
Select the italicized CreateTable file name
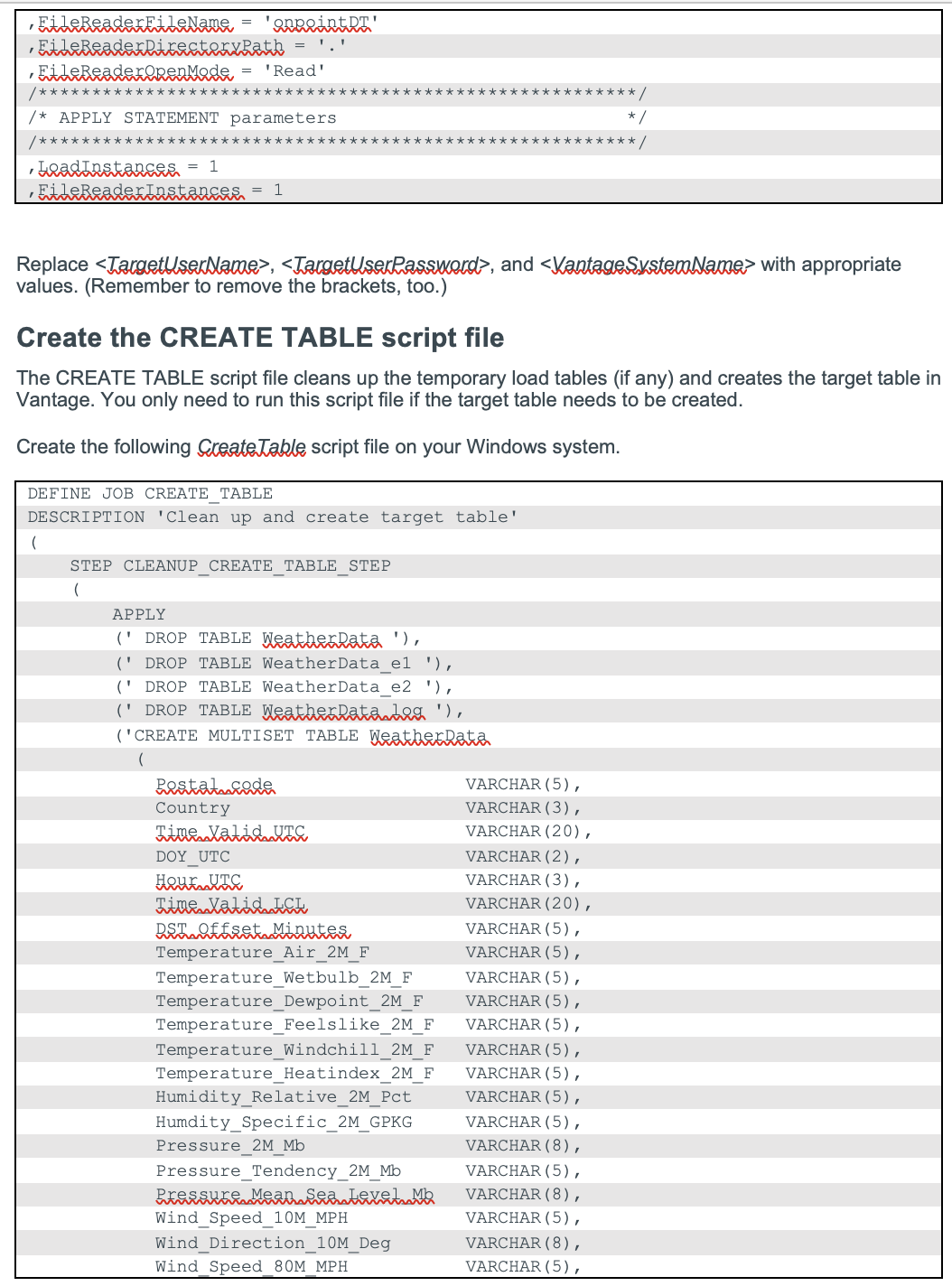pyautogui.click(x=253, y=446)
